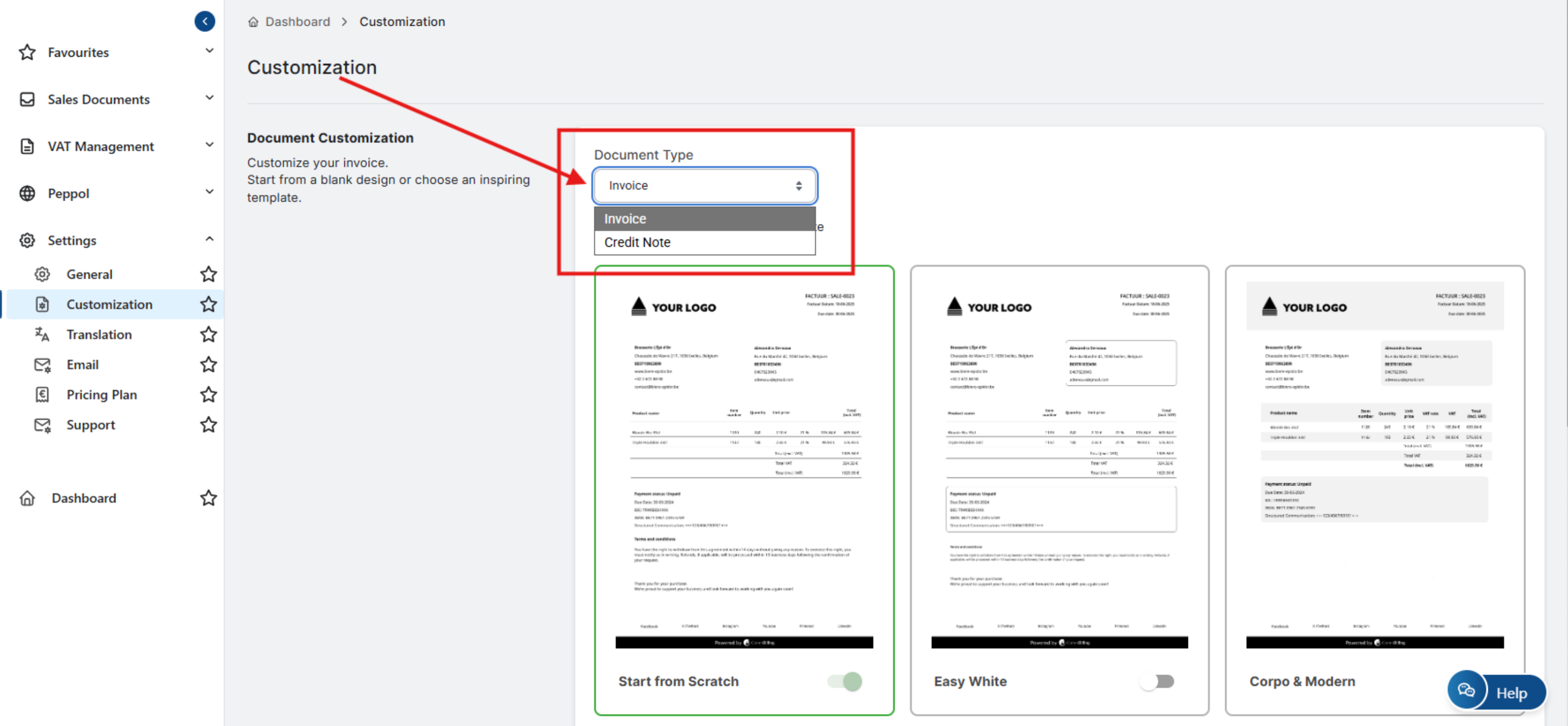Open the Document Type select box
The width and height of the screenshot is (1568, 726).
pos(704,186)
